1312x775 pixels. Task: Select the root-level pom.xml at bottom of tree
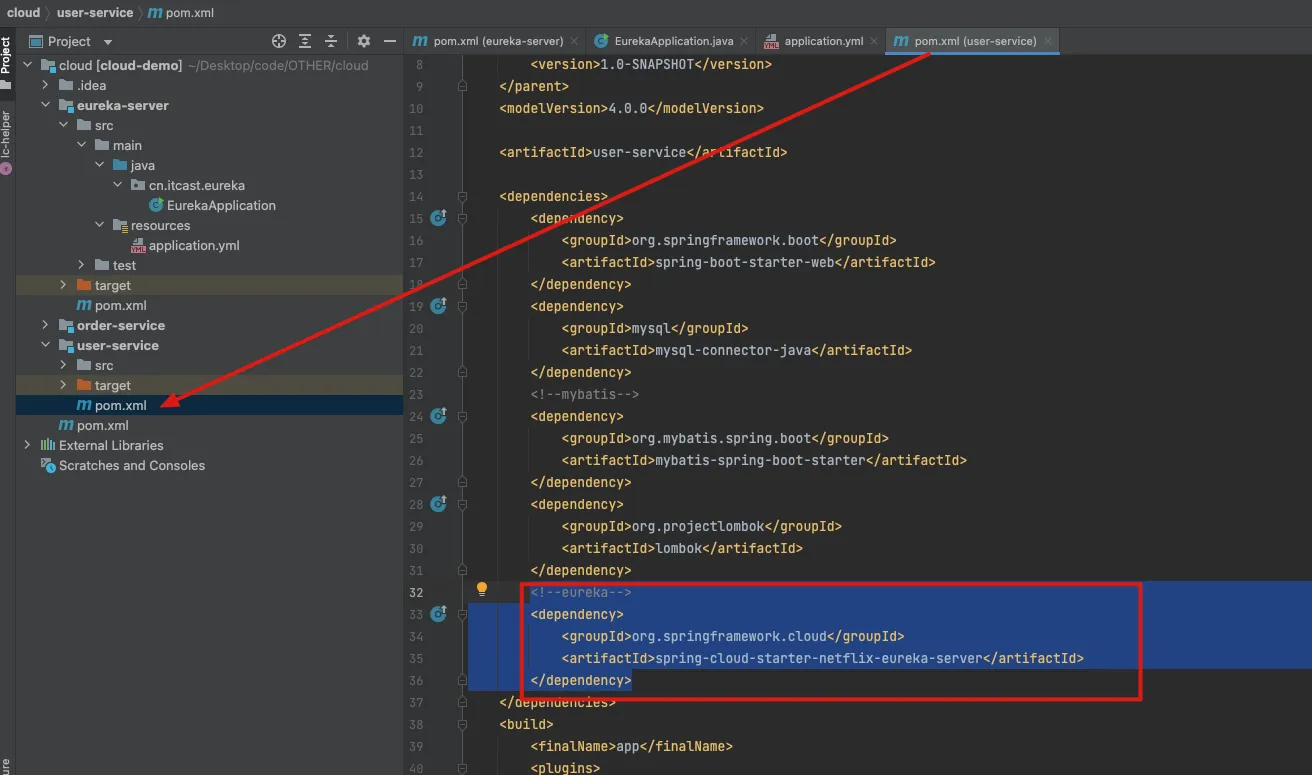102,425
